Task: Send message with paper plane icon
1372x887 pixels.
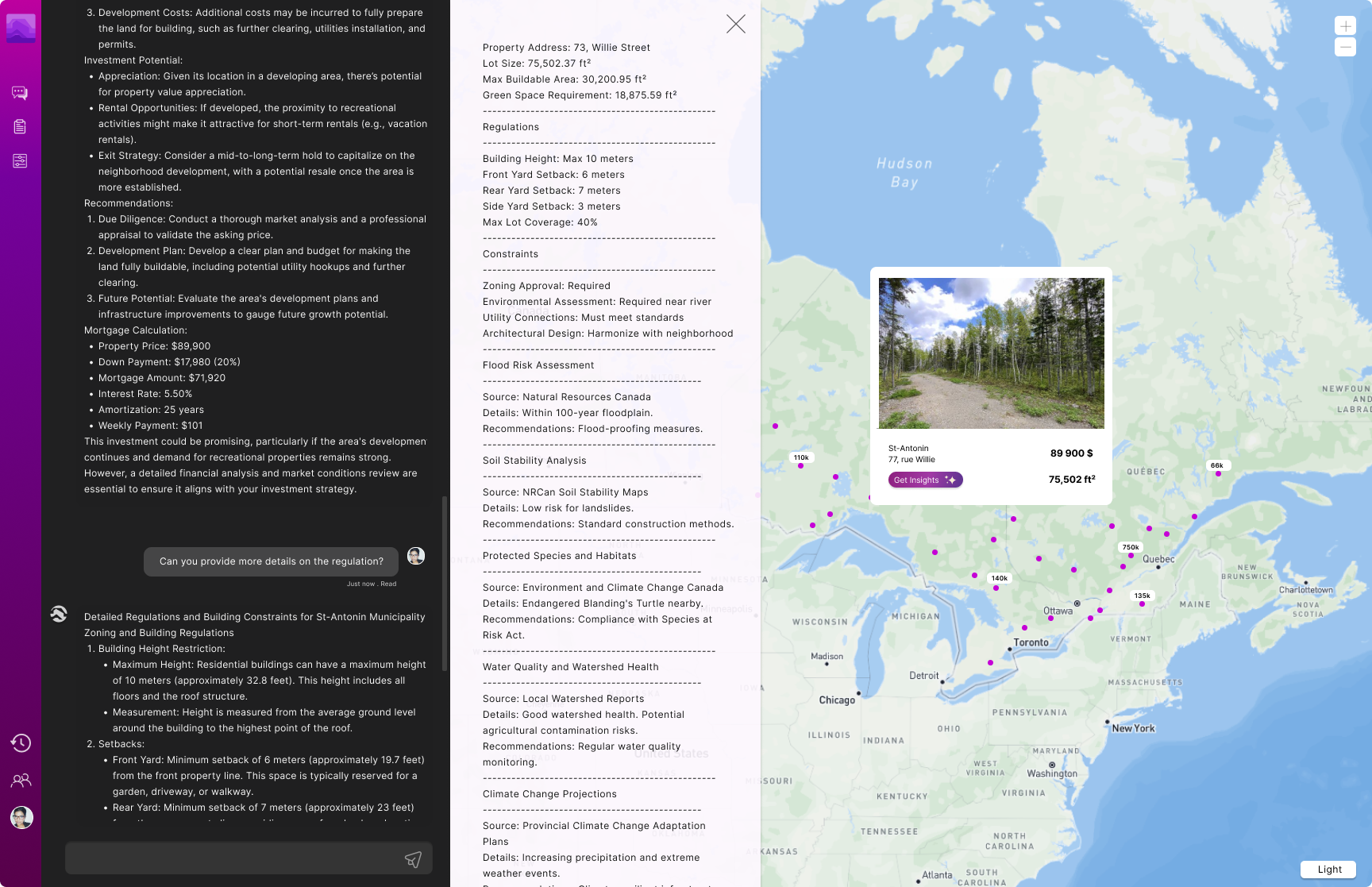Action: click(413, 859)
